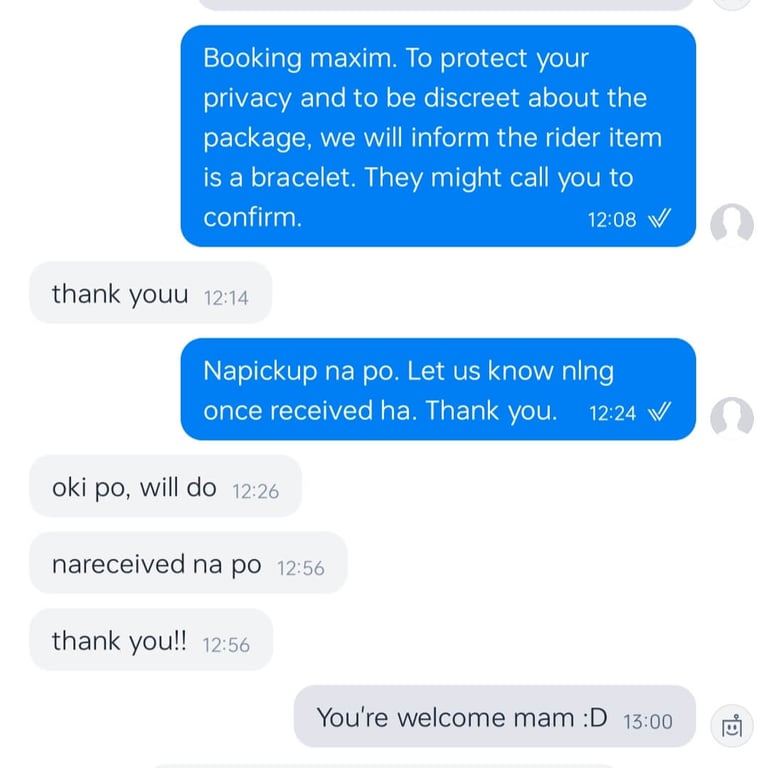The height and width of the screenshot is (768, 768).
Task: Select the 'thank you!!' message bubble
Action: coord(151,640)
